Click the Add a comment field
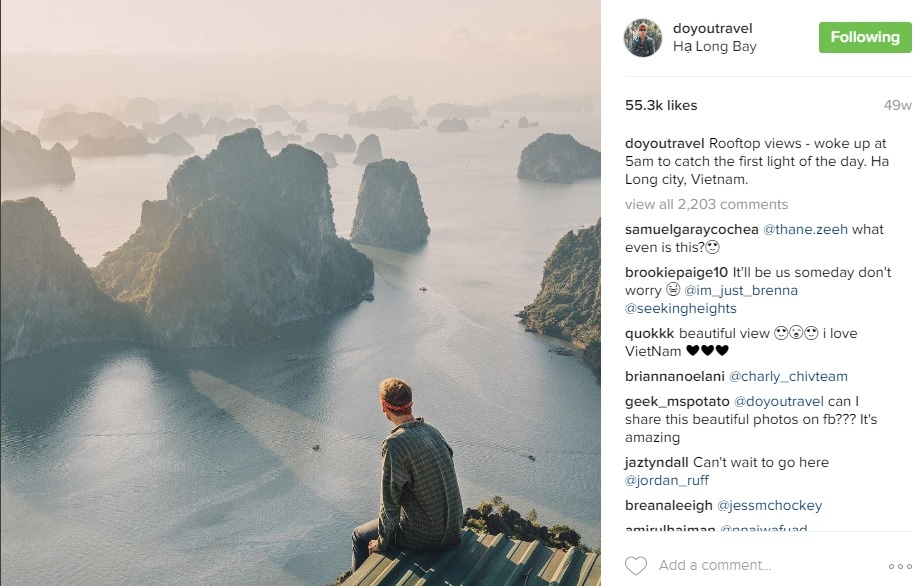917x586 pixels. pyautogui.click(x=760, y=565)
